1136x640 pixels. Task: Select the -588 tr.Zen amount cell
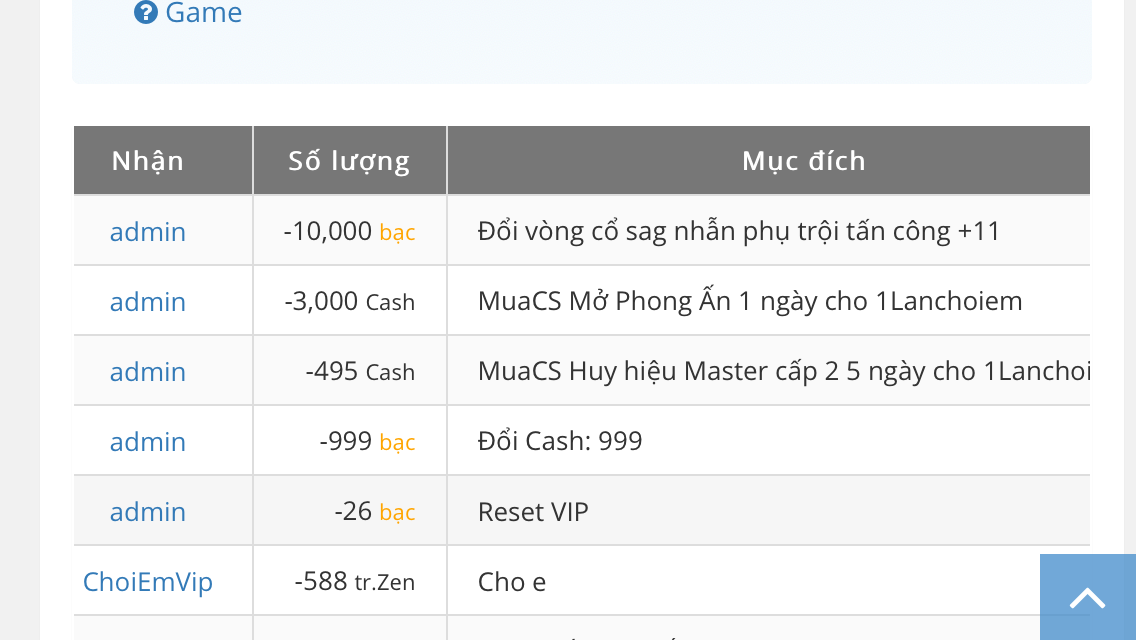(354, 582)
